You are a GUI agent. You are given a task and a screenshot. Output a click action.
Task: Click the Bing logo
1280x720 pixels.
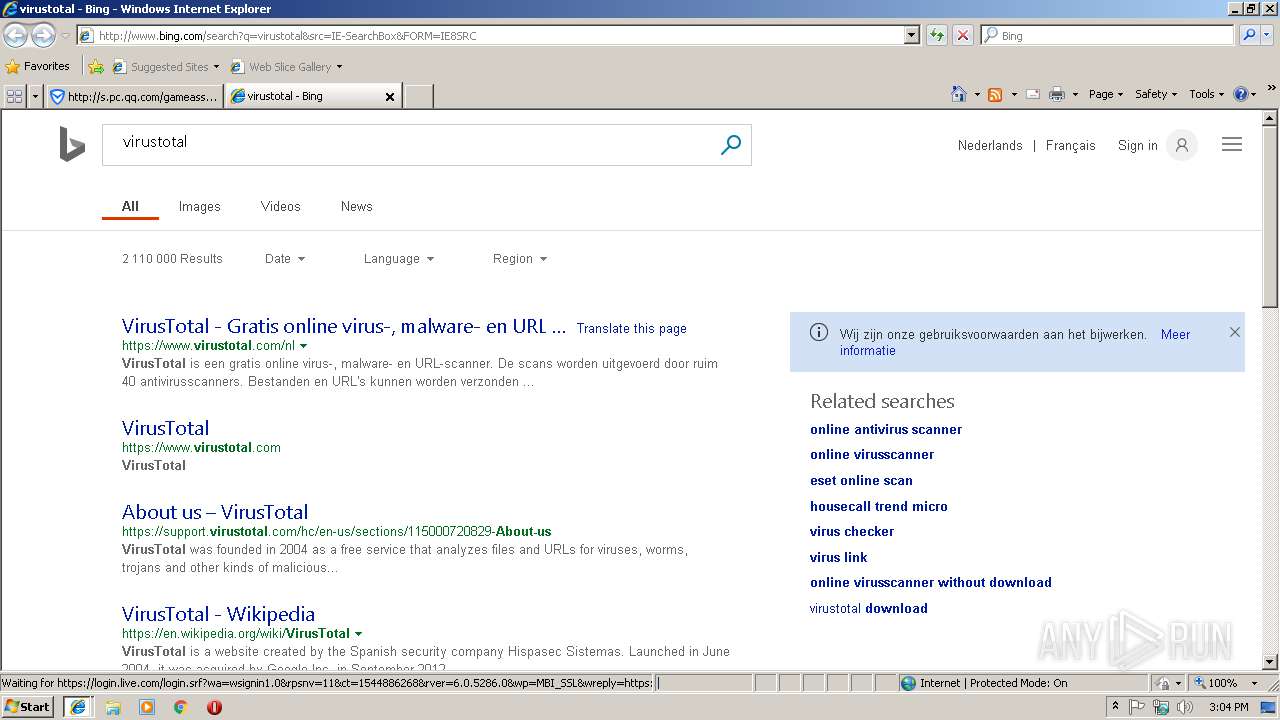pos(72,145)
